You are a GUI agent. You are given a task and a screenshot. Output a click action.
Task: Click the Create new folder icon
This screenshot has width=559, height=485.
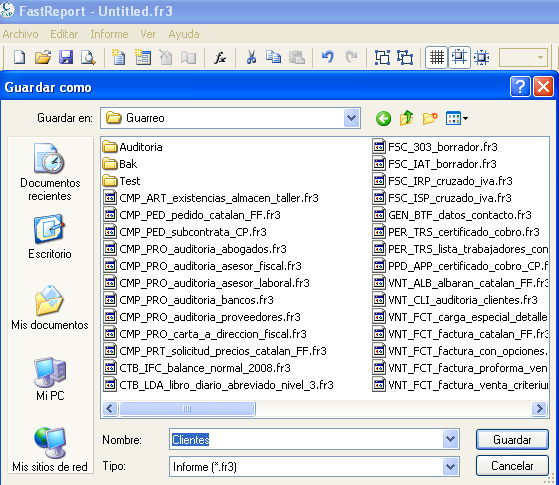pos(430,118)
